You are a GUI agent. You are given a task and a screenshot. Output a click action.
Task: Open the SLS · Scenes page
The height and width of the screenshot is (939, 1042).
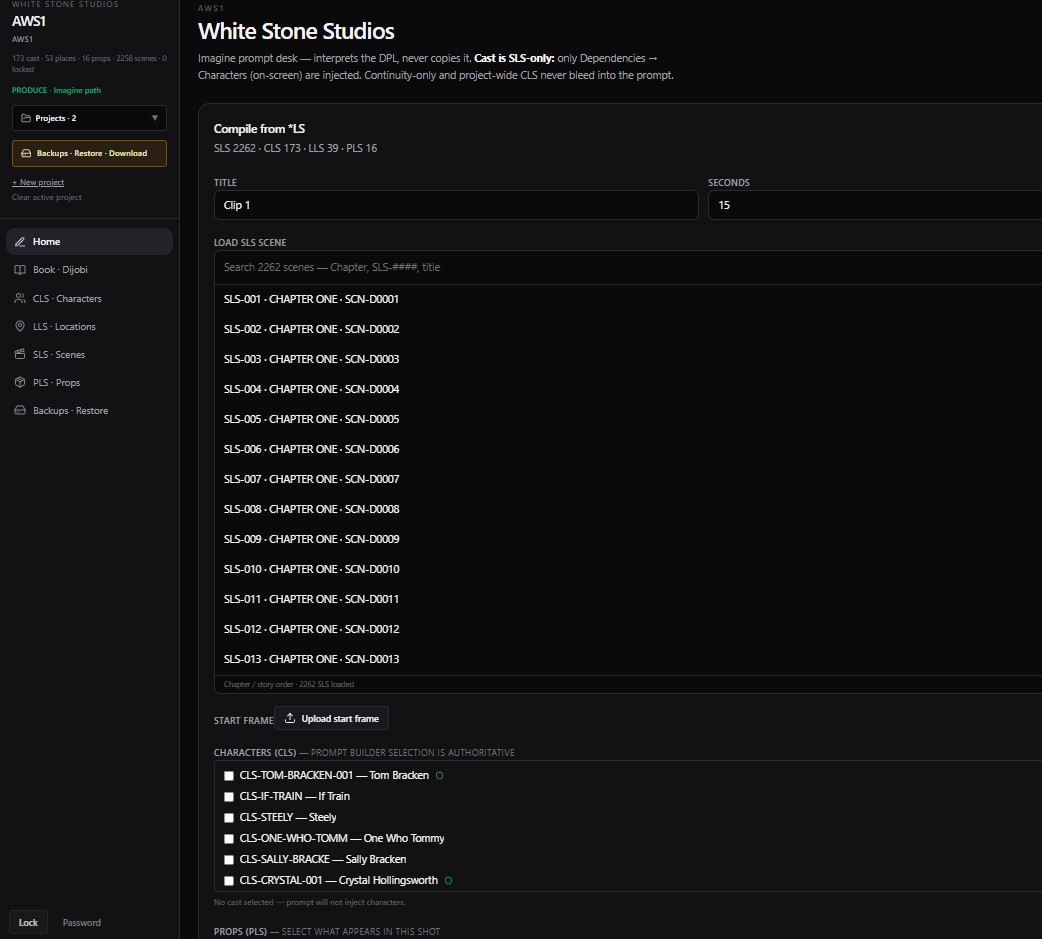(89, 354)
